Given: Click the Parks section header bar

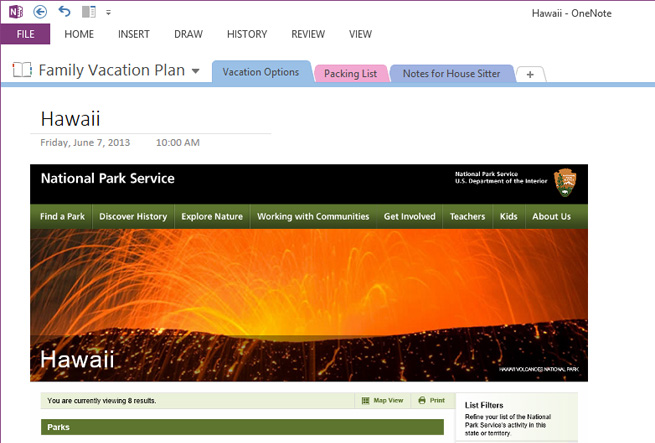Looking at the screenshot, I should (242, 427).
